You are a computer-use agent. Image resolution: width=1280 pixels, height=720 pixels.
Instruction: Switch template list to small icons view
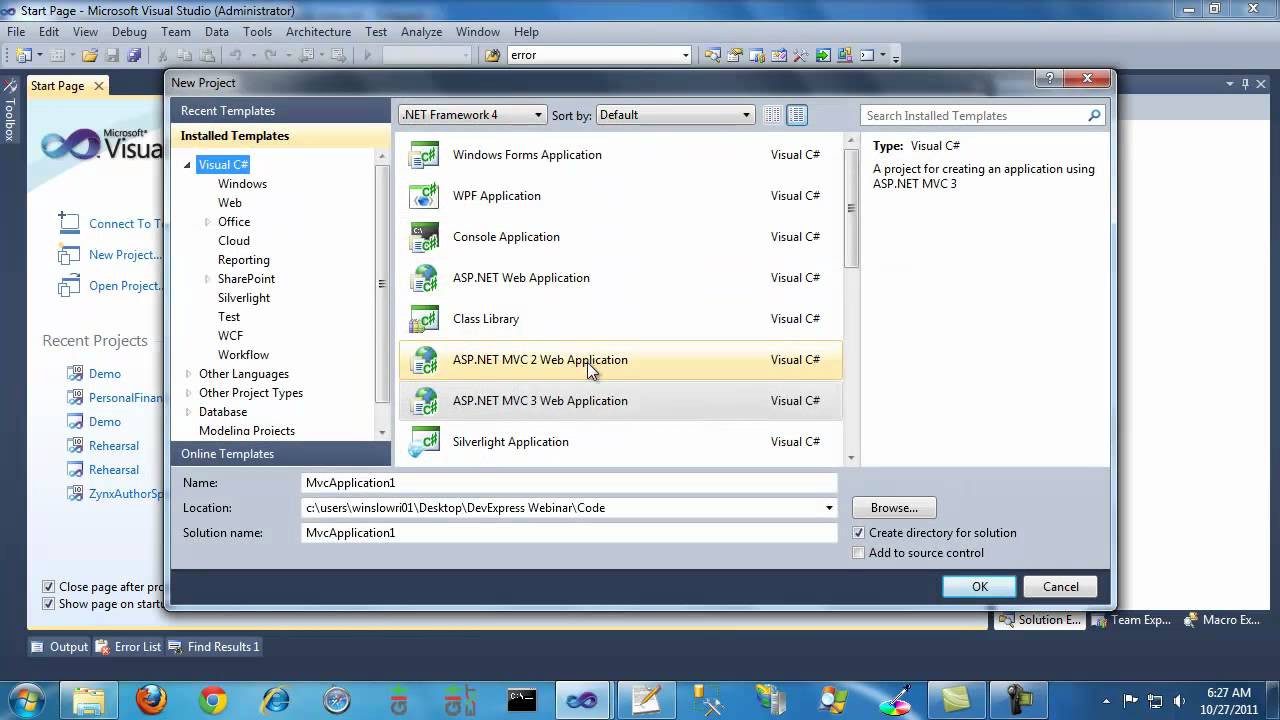point(772,115)
